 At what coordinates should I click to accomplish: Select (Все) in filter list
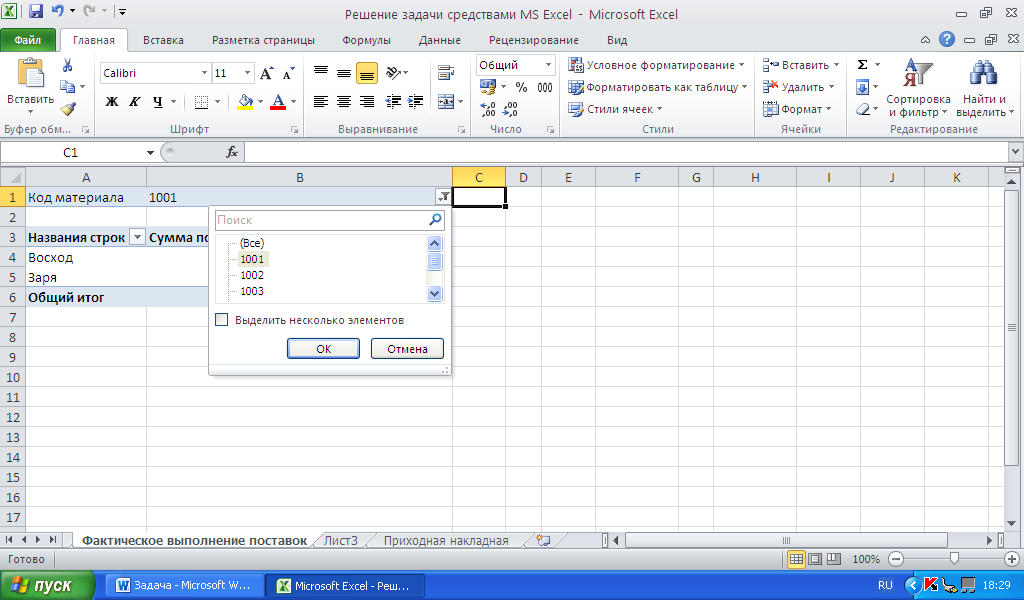coord(252,243)
